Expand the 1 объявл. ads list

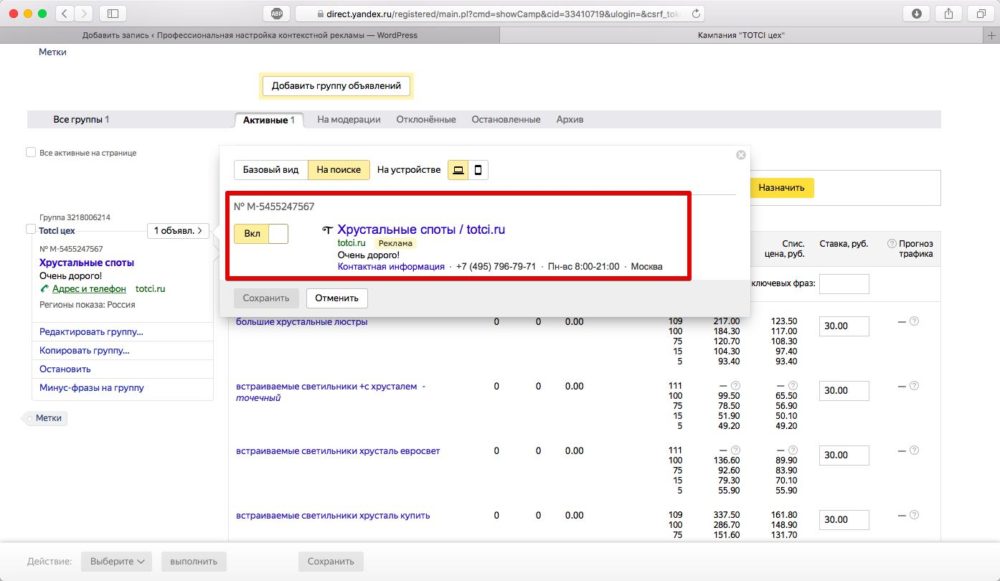(x=178, y=230)
